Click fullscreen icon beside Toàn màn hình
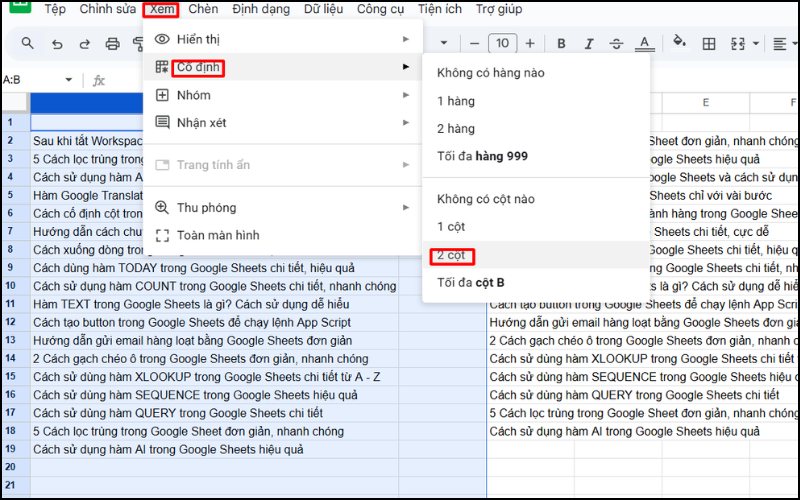The image size is (800, 500). pos(162,235)
